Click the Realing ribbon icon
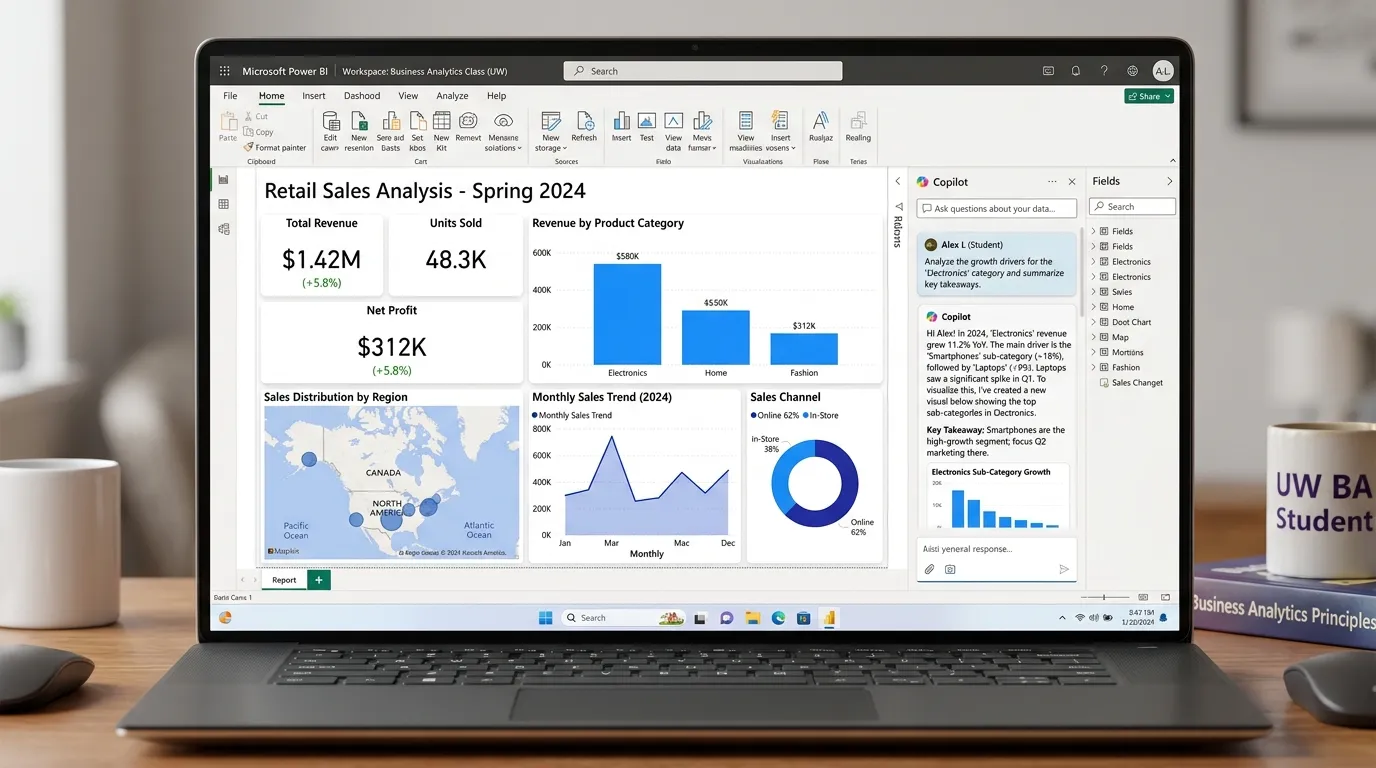1376x768 pixels. pos(858,121)
